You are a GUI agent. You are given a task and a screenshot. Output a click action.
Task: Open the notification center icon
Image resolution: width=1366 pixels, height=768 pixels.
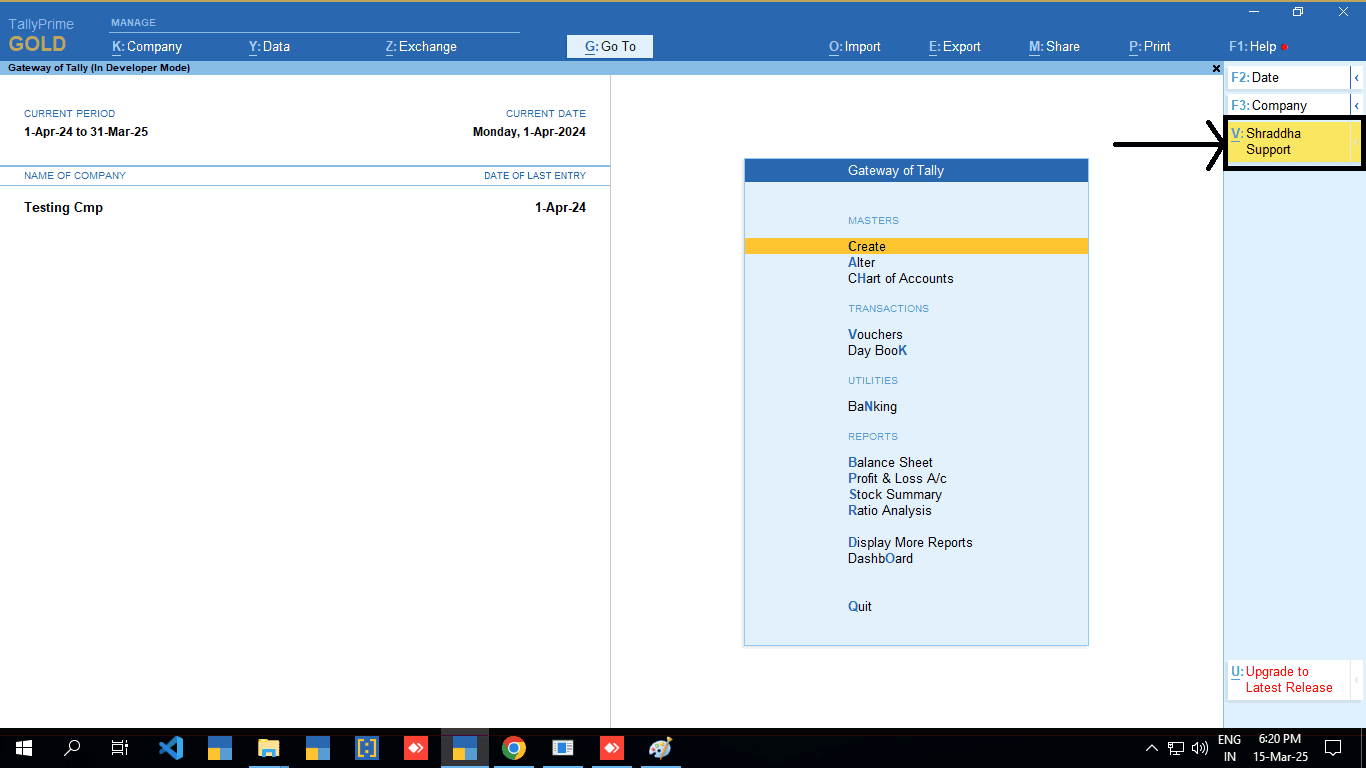(1333, 747)
